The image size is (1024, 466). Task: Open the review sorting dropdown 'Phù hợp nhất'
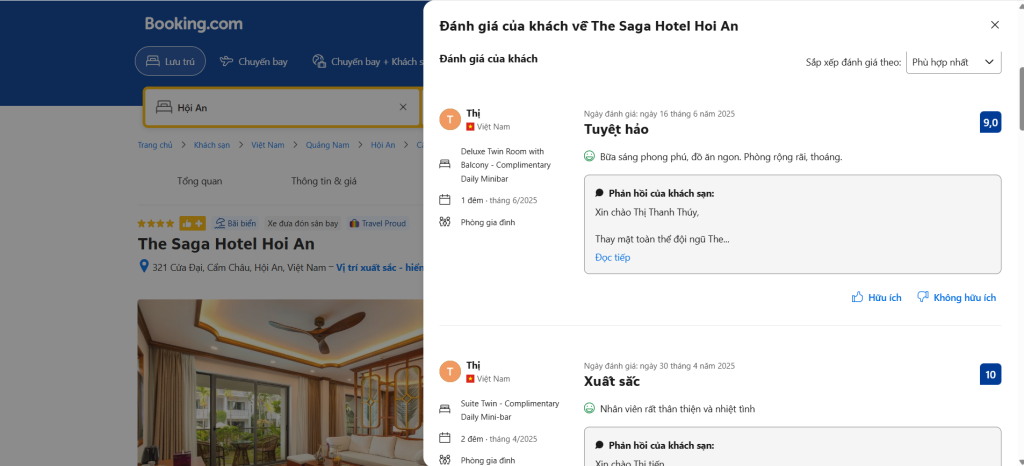click(x=953, y=62)
